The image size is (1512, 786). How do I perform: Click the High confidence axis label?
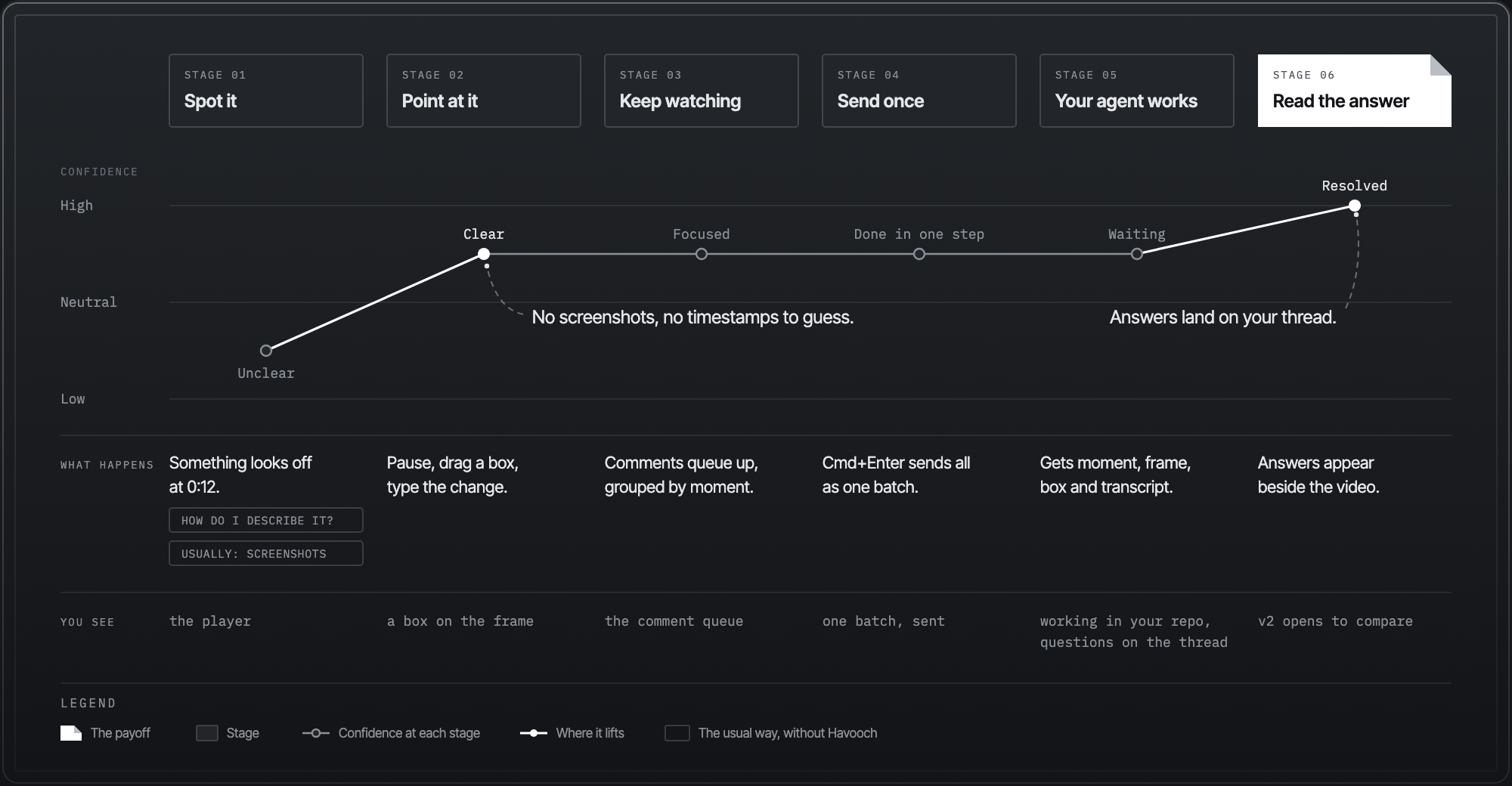(76, 206)
